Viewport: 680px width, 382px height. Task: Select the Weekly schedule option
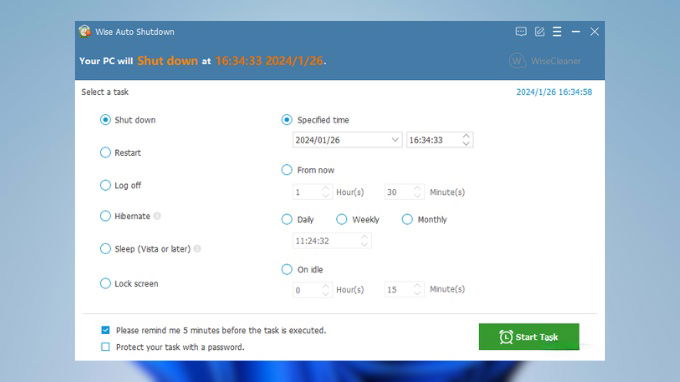click(x=342, y=219)
